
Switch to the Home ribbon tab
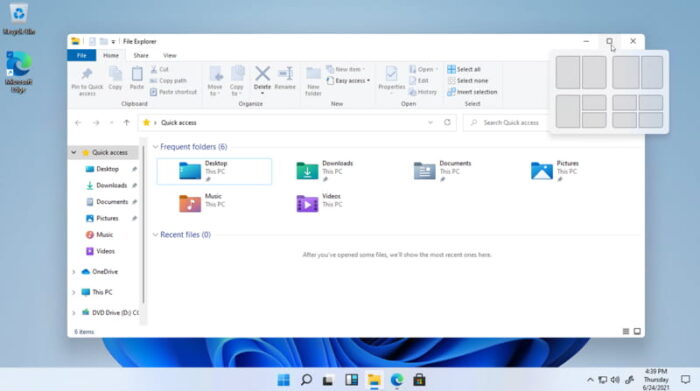tap(111, 55)
